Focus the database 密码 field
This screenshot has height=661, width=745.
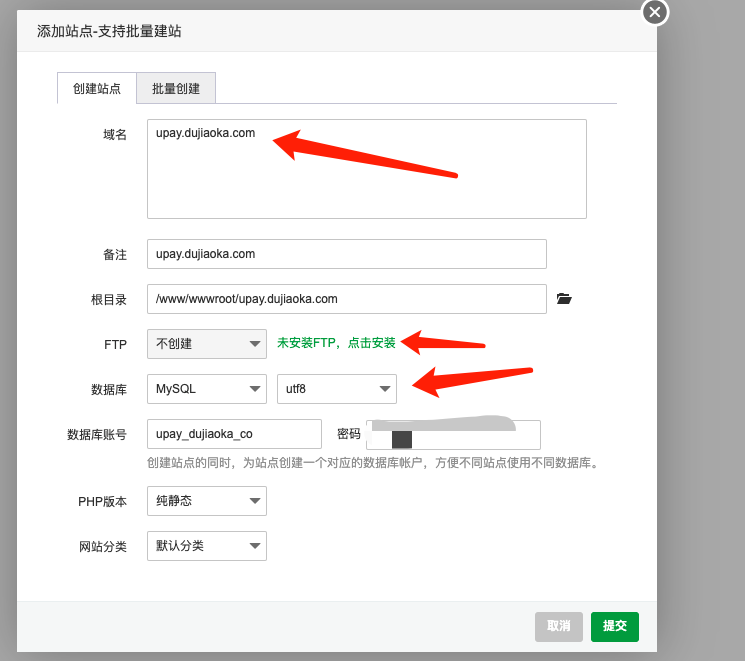[x=453, y=435]
